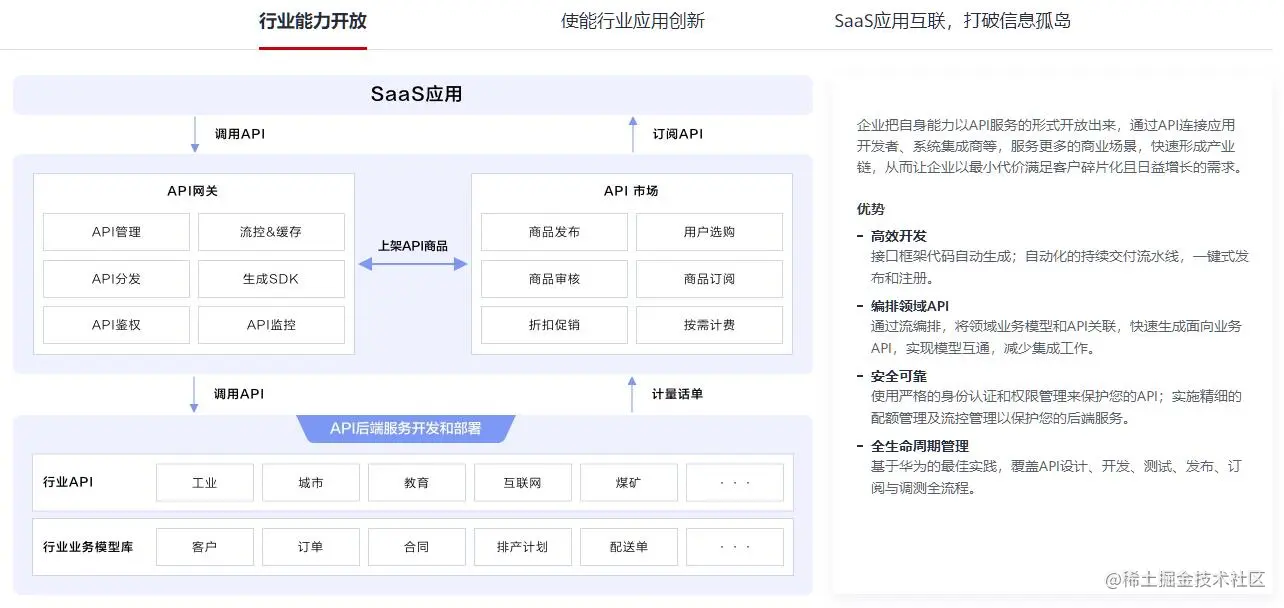The height and width of the screenshot is (608, 1284).
Task: Click the API后端服务开发和部署 banner
Action: (x=406, y=428)
